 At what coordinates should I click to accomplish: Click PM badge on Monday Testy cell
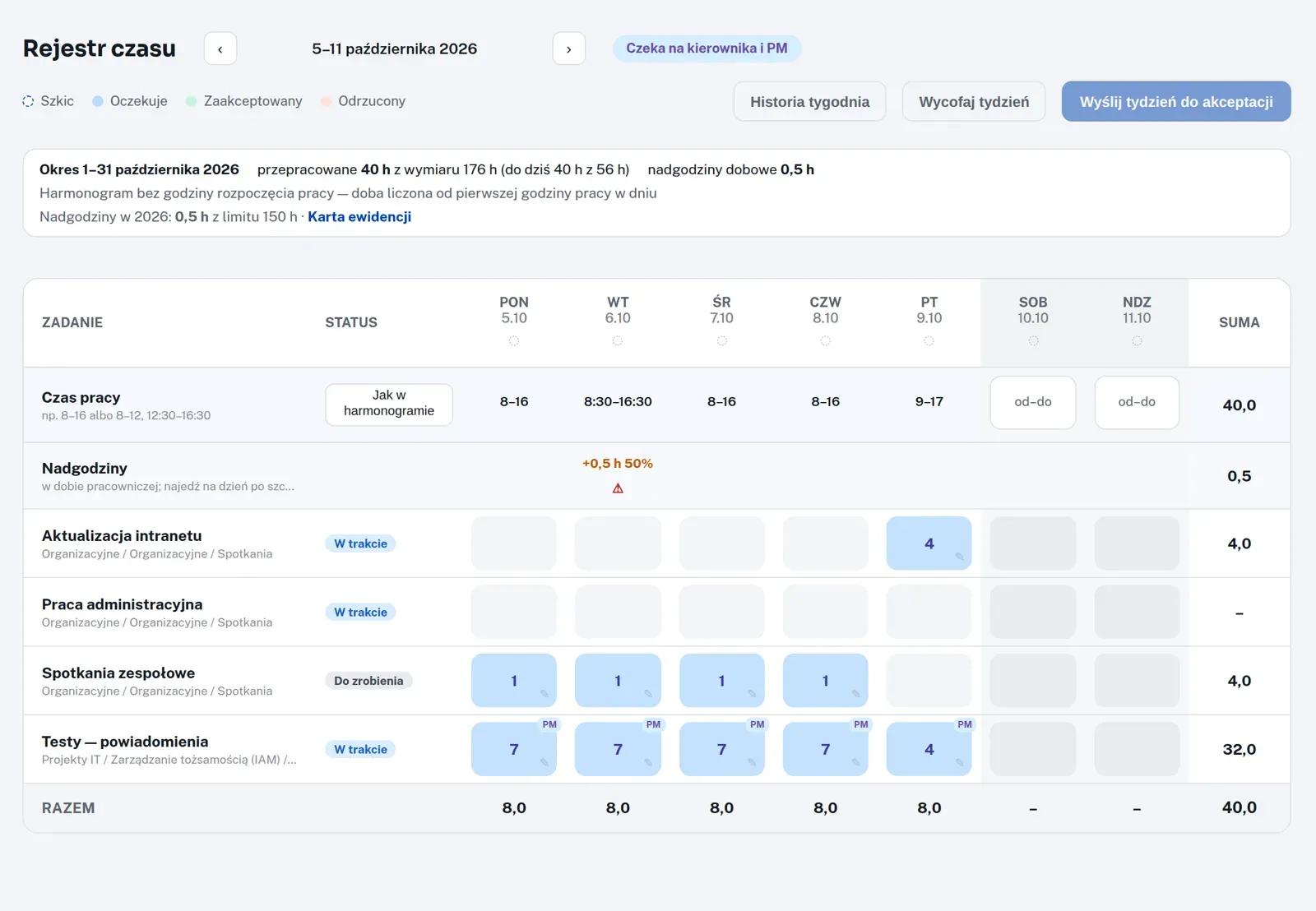tap(549, 724)
